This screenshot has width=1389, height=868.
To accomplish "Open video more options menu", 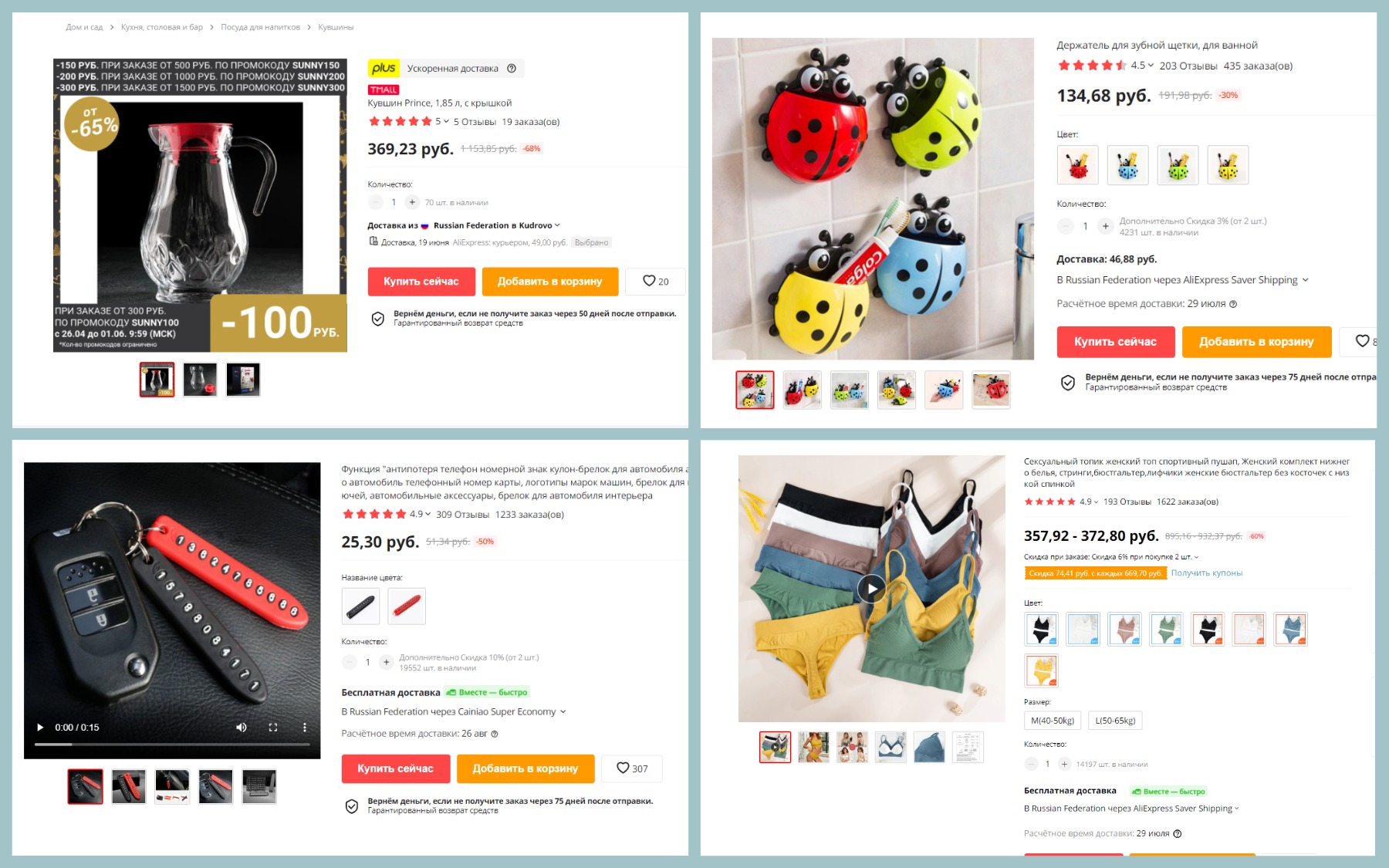I will pos(305,727).
